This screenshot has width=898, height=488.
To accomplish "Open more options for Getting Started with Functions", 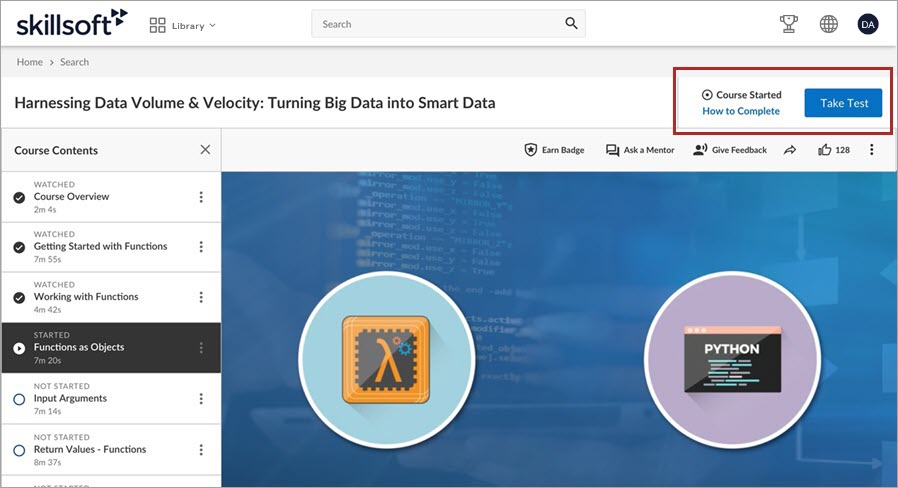I will click(x=201, y=247).
